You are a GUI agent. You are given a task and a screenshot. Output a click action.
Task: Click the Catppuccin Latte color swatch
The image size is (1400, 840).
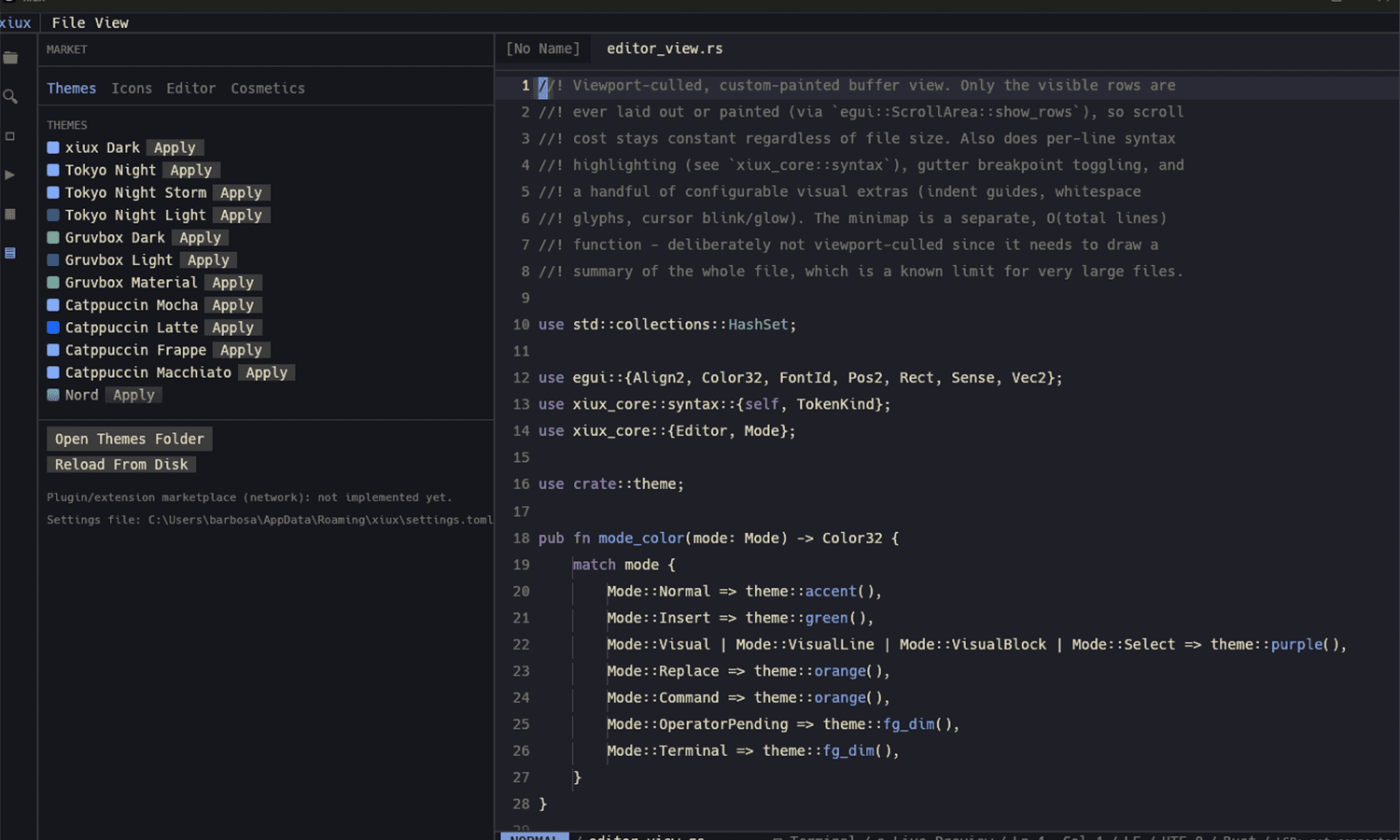tap(53, 327)
